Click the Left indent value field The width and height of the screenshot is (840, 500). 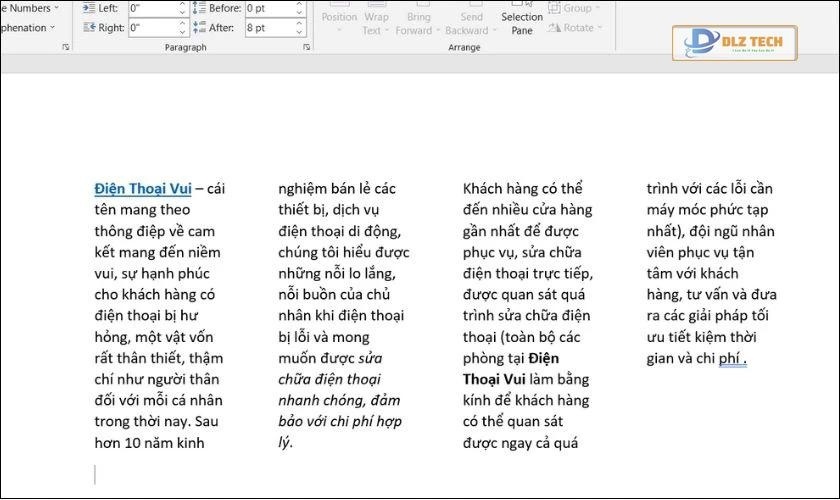pyautogui.click(x=150, y=8)
